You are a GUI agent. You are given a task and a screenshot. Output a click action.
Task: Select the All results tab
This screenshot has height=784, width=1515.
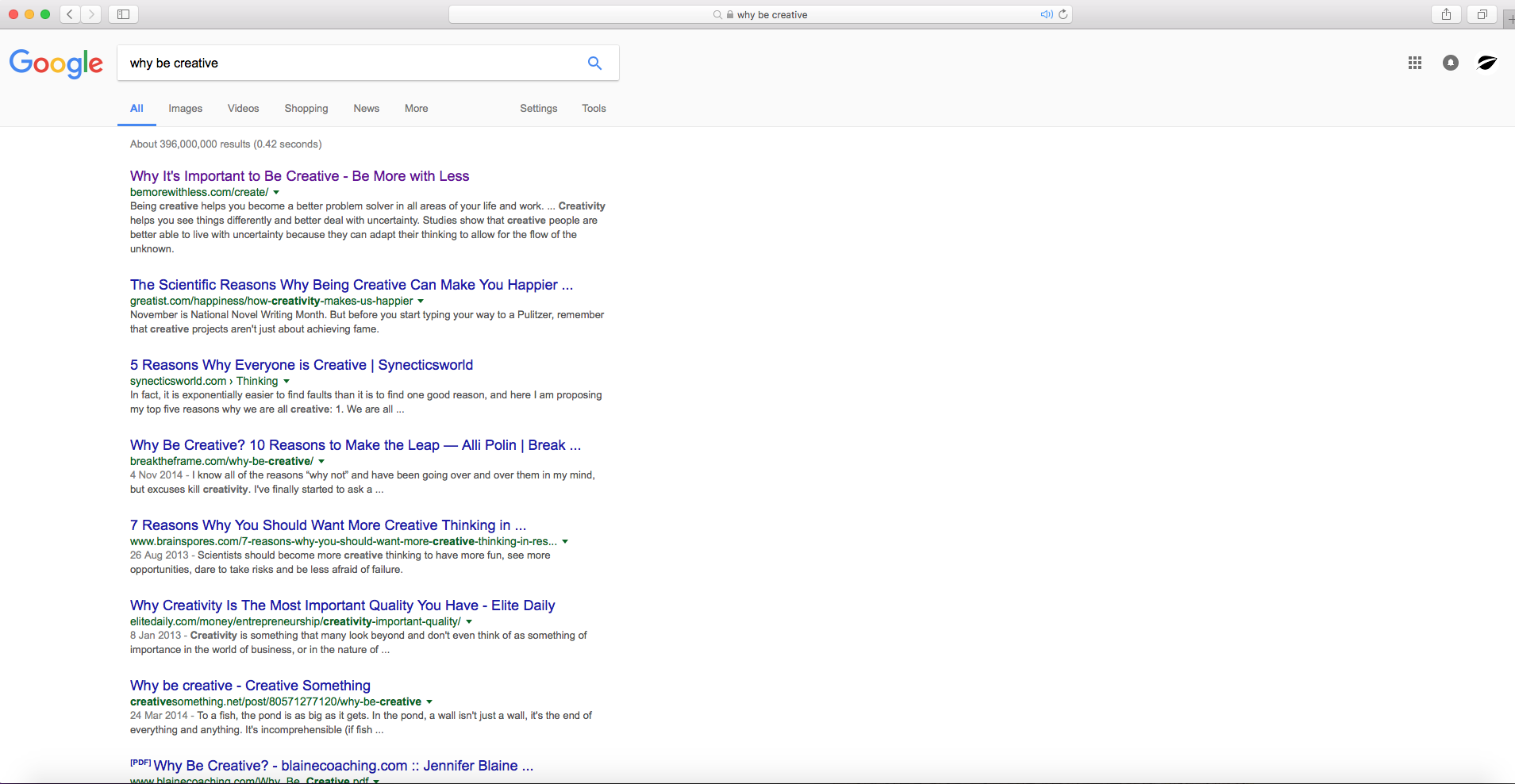[x=137, y=109]
